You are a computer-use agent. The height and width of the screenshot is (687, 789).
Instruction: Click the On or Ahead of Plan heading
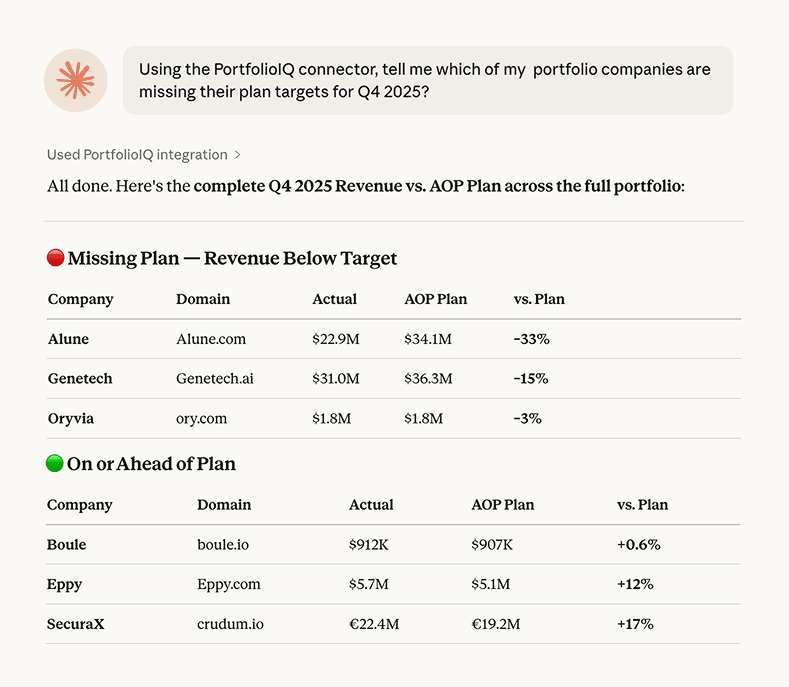tap(151, 464)
